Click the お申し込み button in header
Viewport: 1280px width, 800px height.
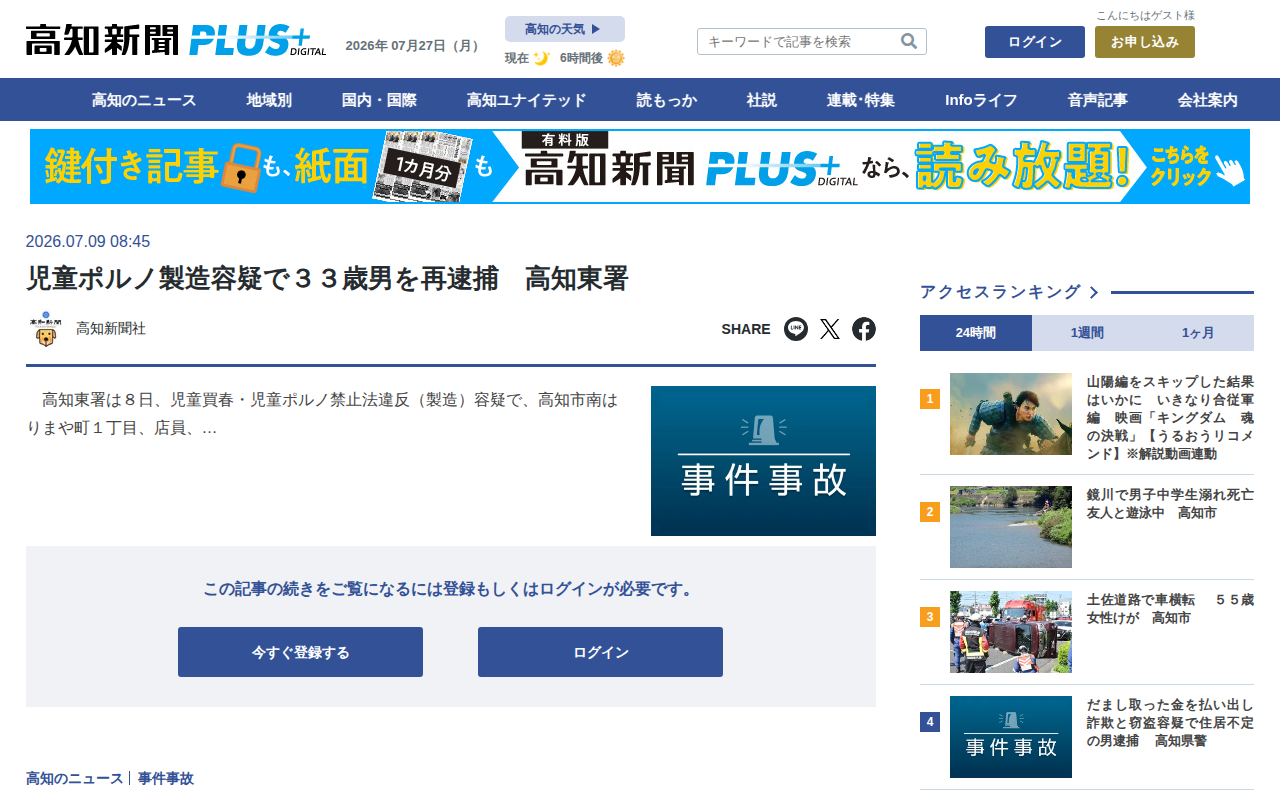tap(1145, 42)
